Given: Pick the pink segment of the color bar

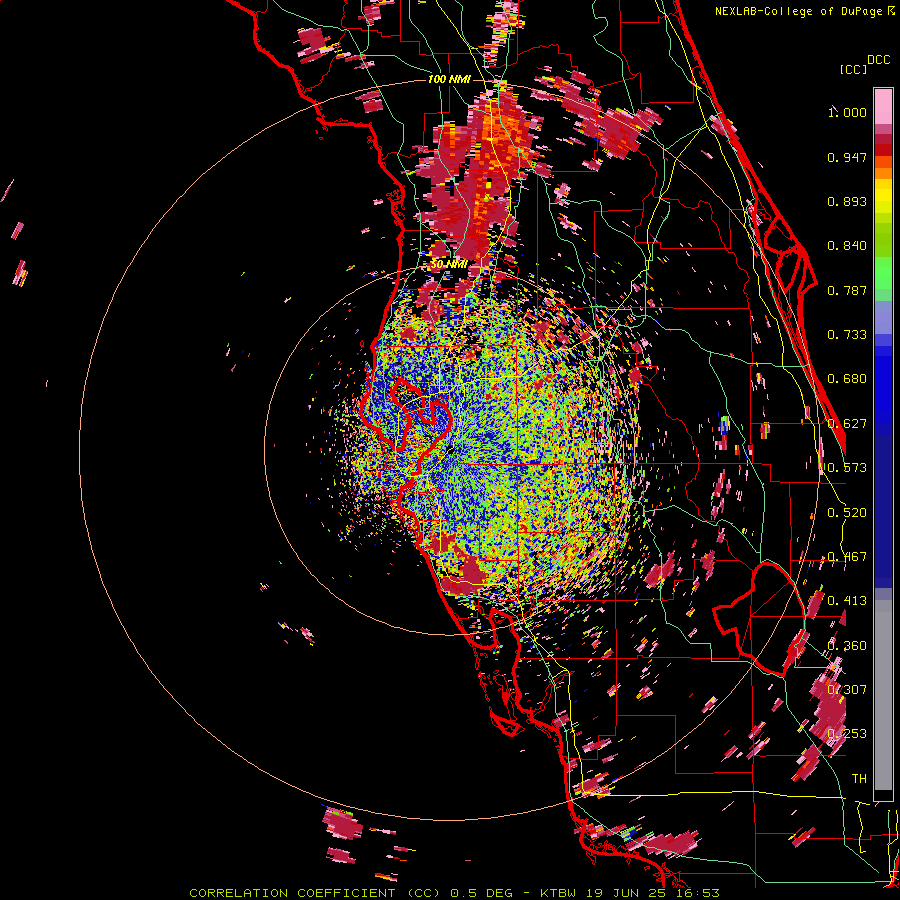Looking at the screenshot, I should pos(883,106).
